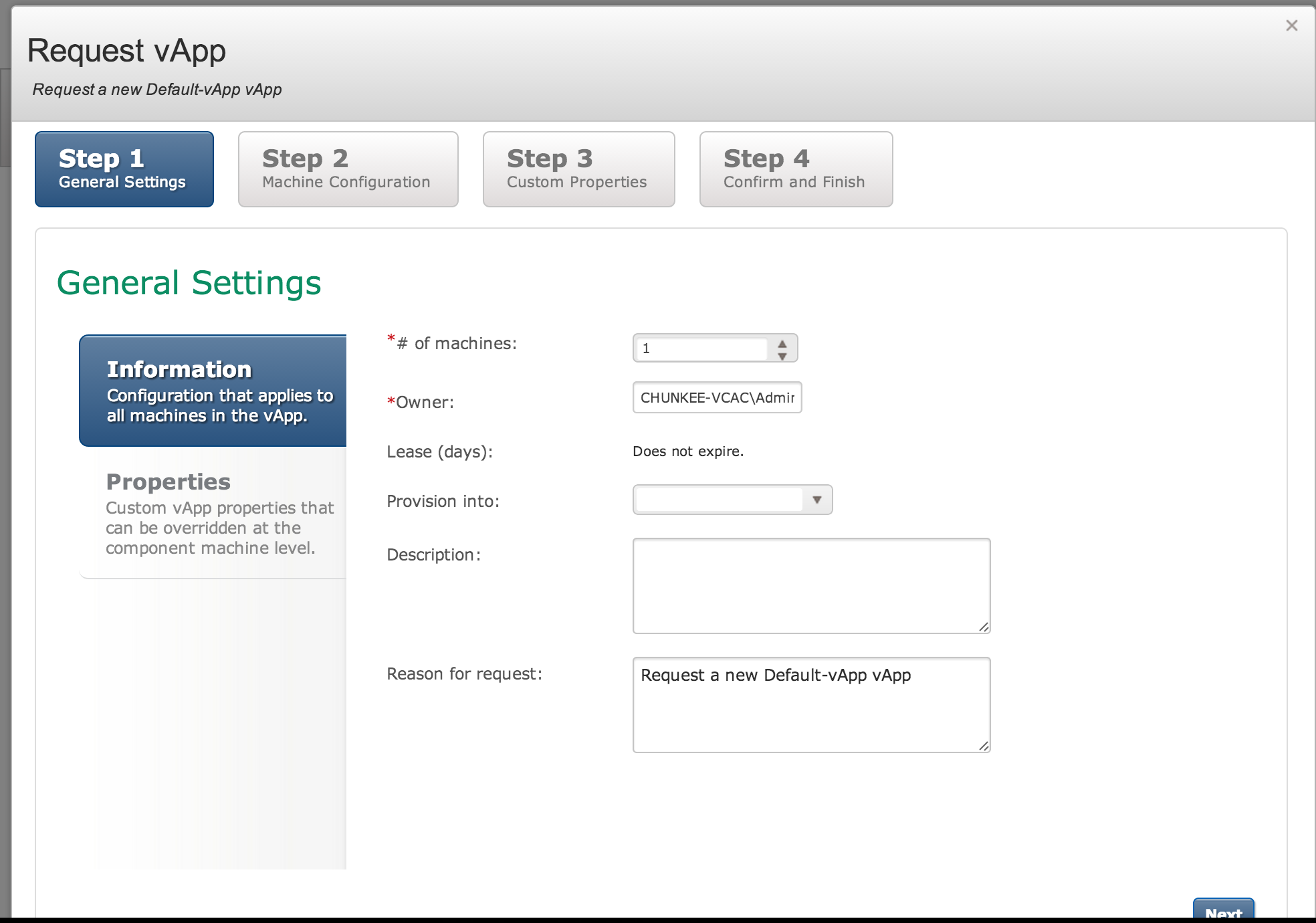Click inside the Provision into combo box field
1316x923 pixels.
click(718, 500)
